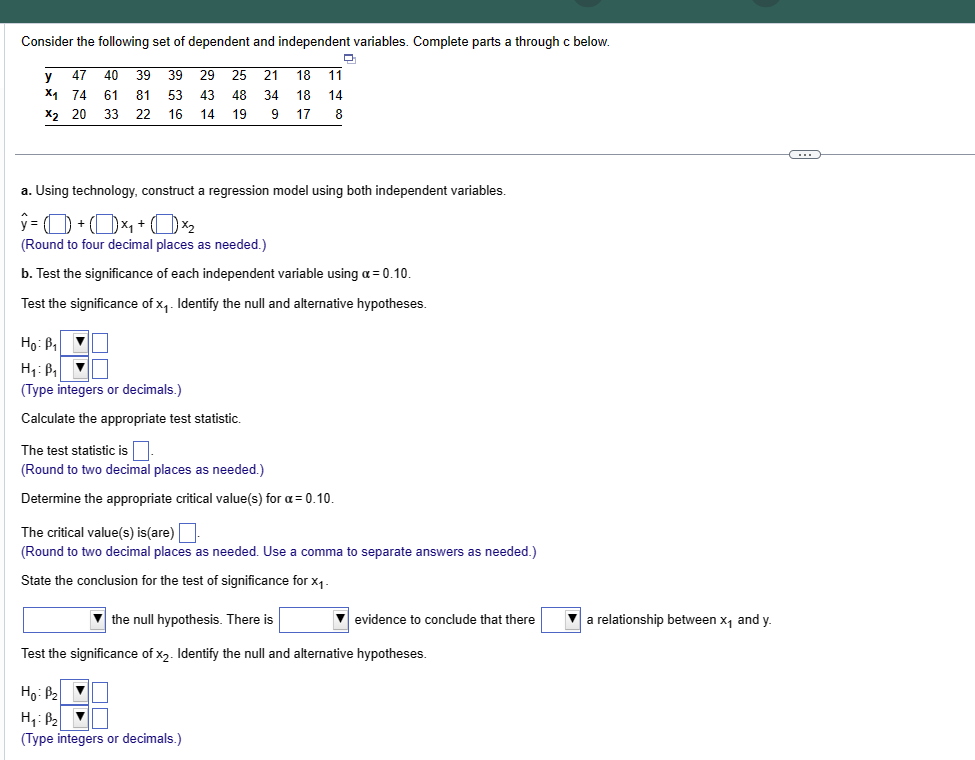This screenshot has width=975, height=760.
Task: Click the intercept input box in the regression equation
Action: tap(59, 221)
